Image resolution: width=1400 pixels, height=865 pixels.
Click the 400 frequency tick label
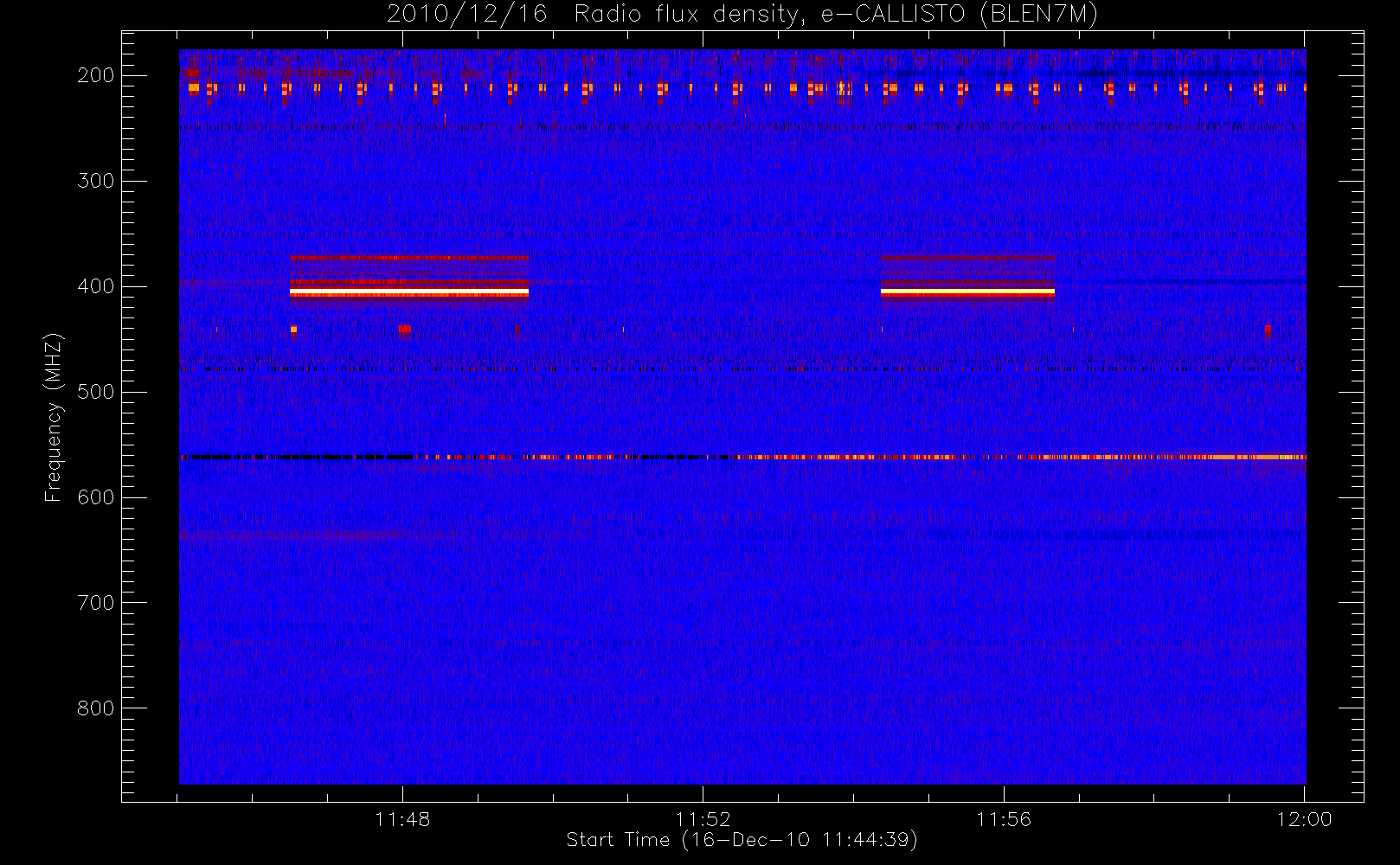click(96, 286)
